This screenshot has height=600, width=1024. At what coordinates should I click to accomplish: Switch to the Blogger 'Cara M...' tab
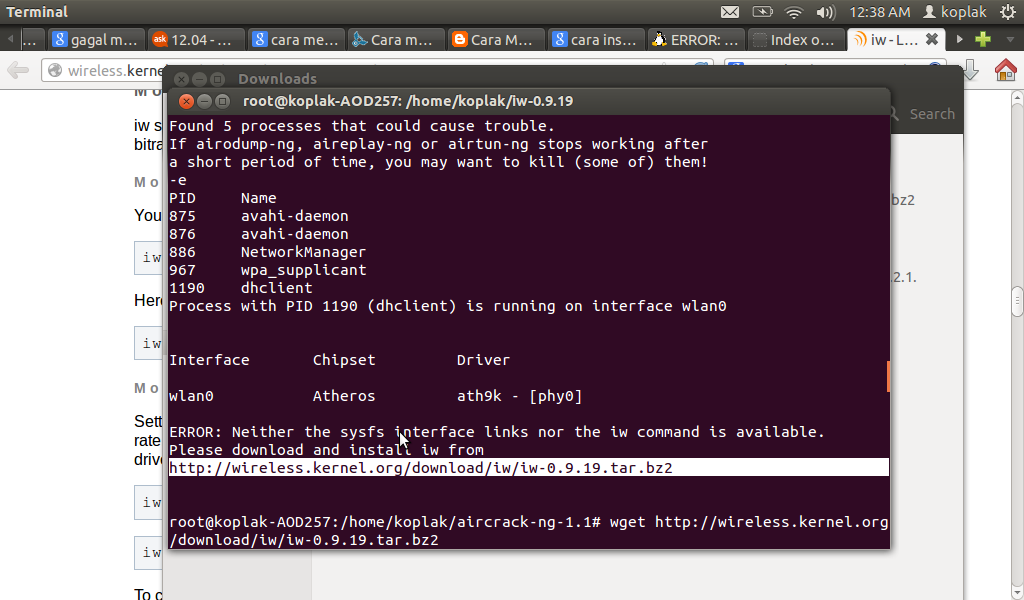[x=496, y=40]
